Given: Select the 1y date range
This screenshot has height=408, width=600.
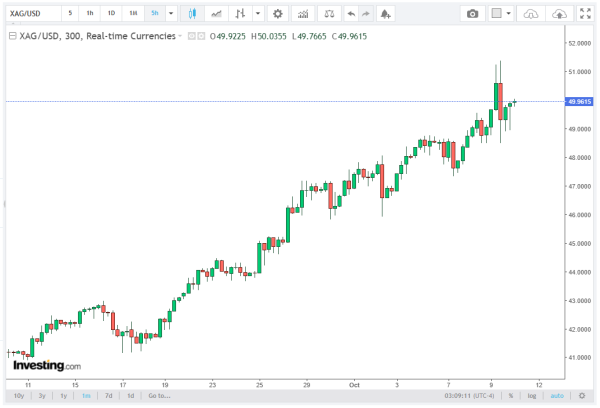Looking at the screenshot, I should click(x=64, y=396).
